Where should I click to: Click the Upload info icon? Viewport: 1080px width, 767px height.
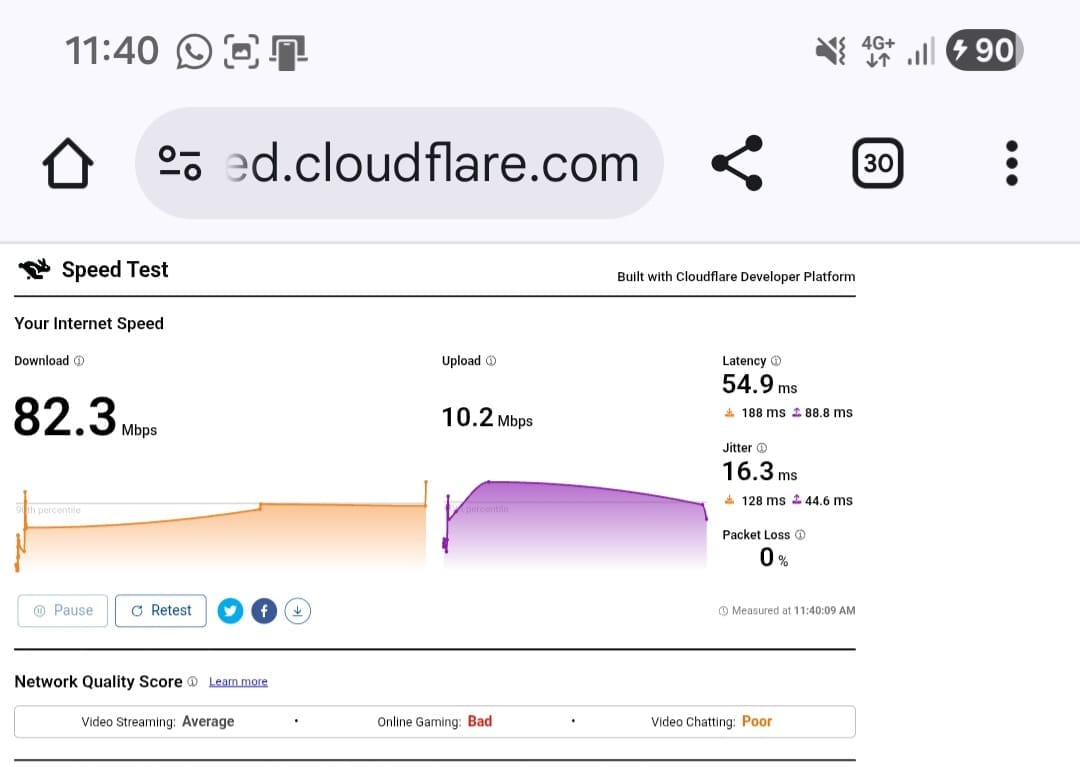[491, 361]
